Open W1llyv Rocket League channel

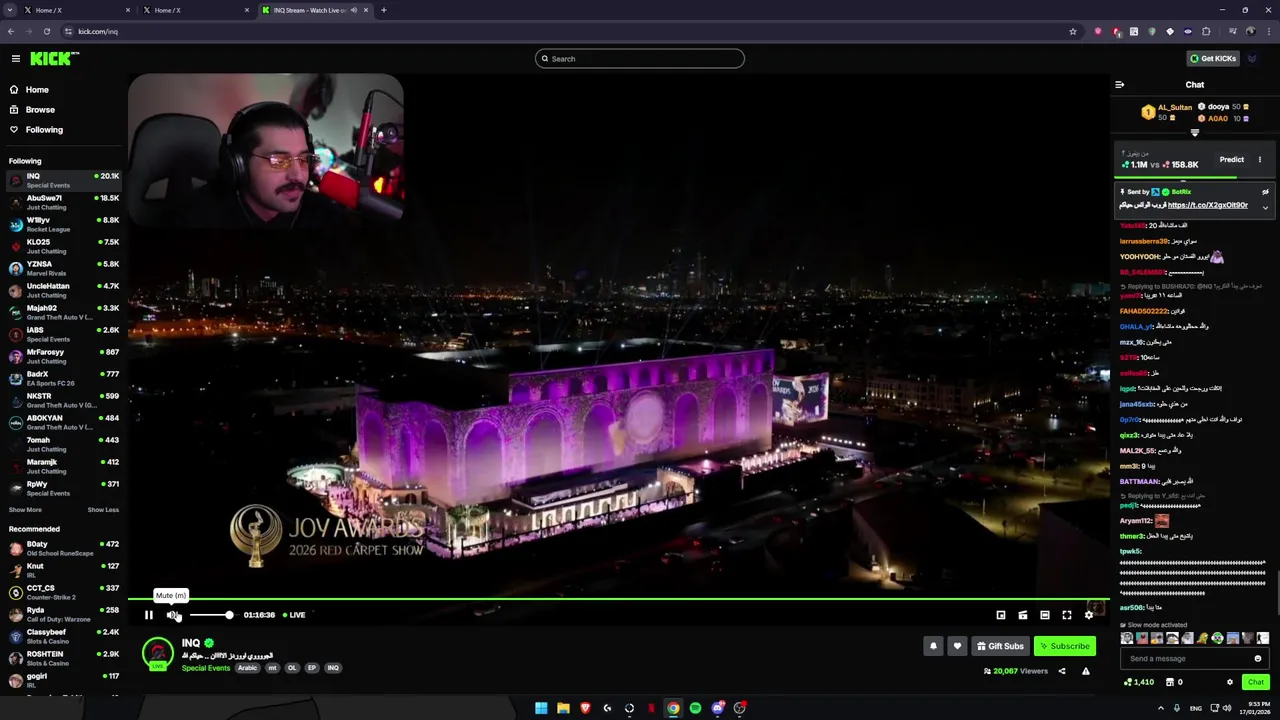[63, 224]
